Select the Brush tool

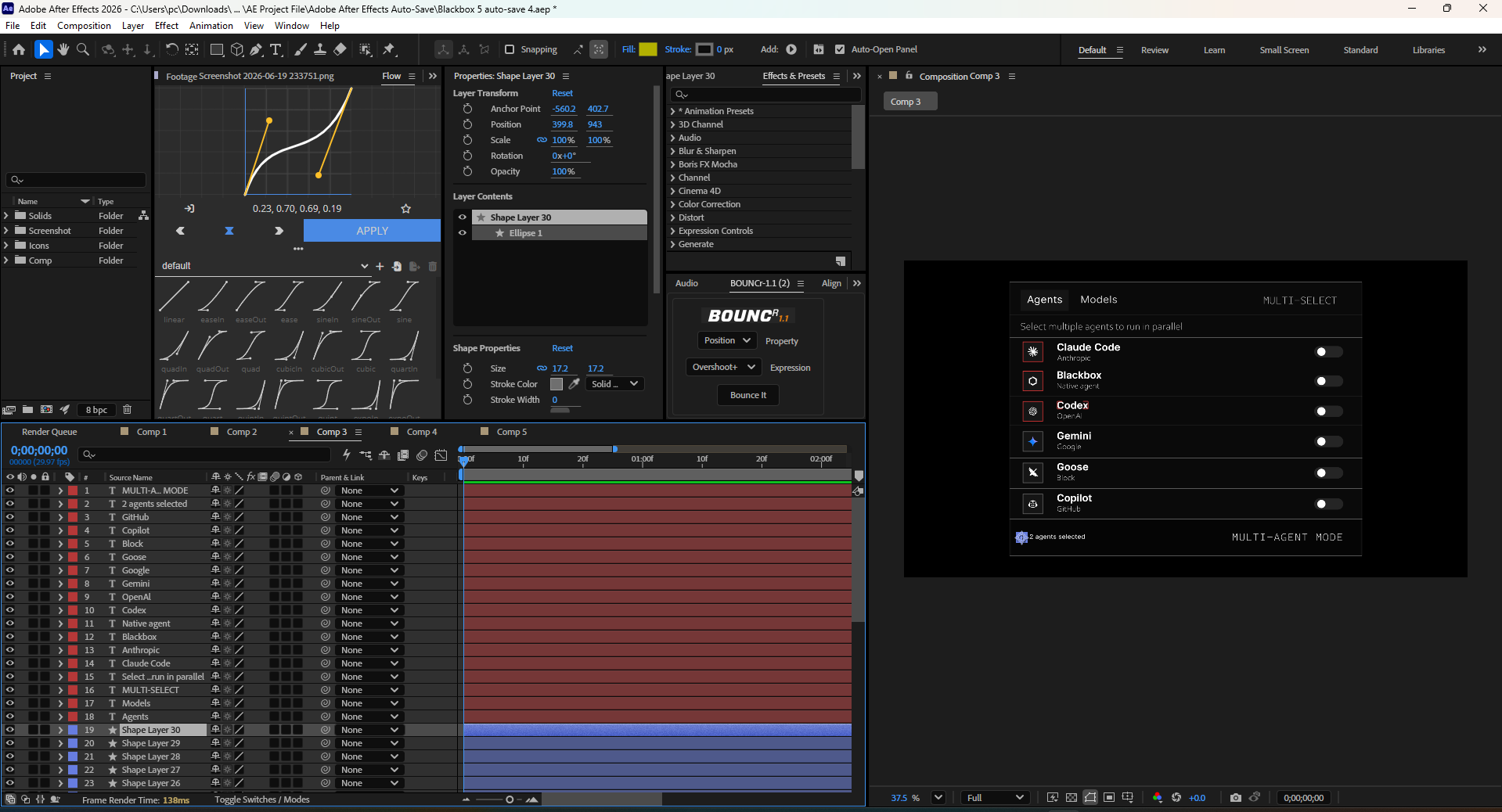[x=301, y=49]
